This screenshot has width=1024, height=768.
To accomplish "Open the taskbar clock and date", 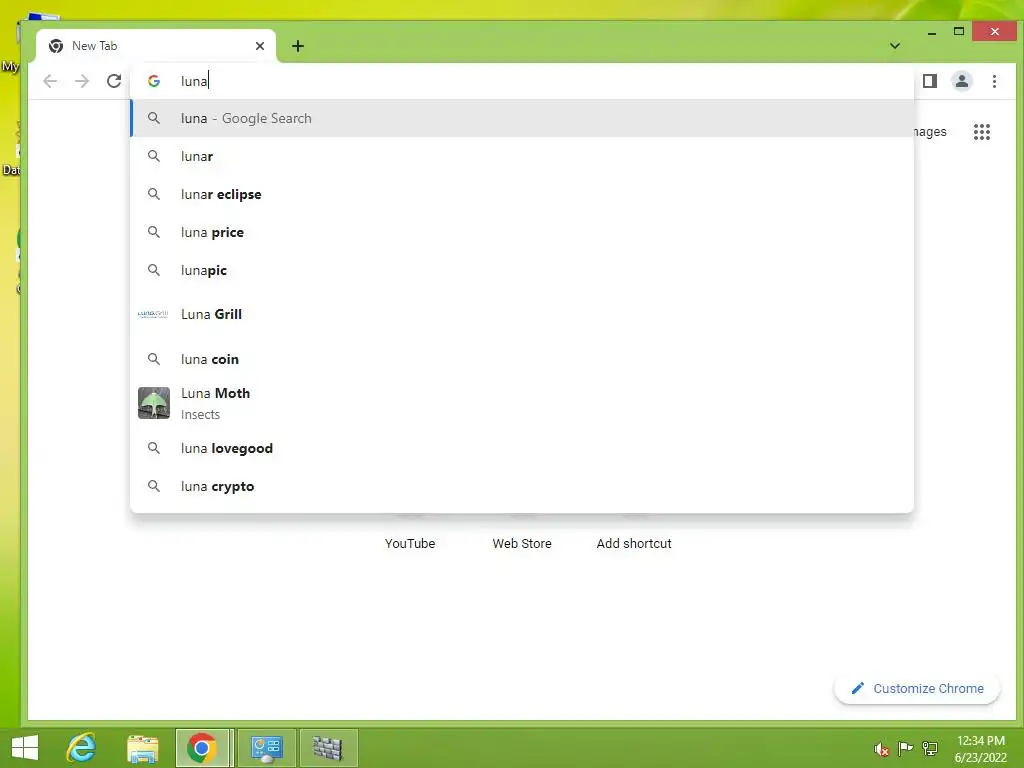I will (x=980, y=749).
